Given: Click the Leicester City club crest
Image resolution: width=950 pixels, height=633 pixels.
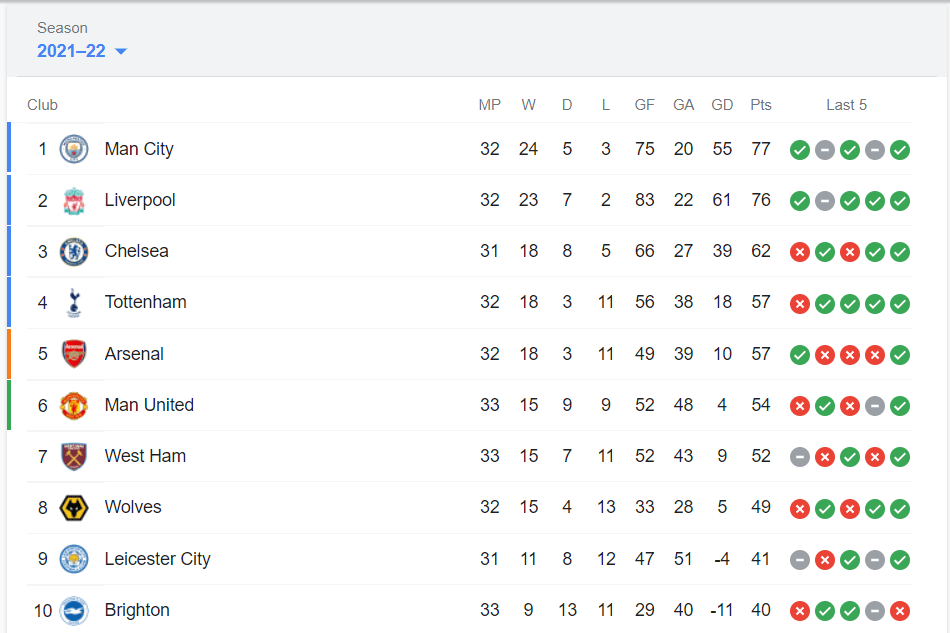Looking at the screenshot, I should [x=74, y=559].
